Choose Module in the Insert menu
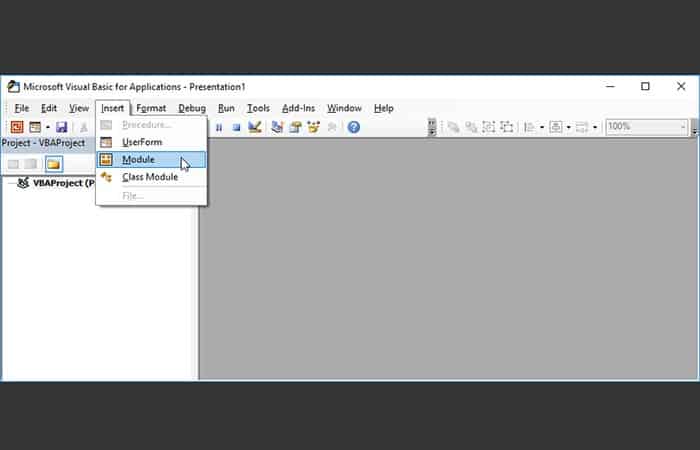The height and width of the screenshot is (450, 700). 151,159
